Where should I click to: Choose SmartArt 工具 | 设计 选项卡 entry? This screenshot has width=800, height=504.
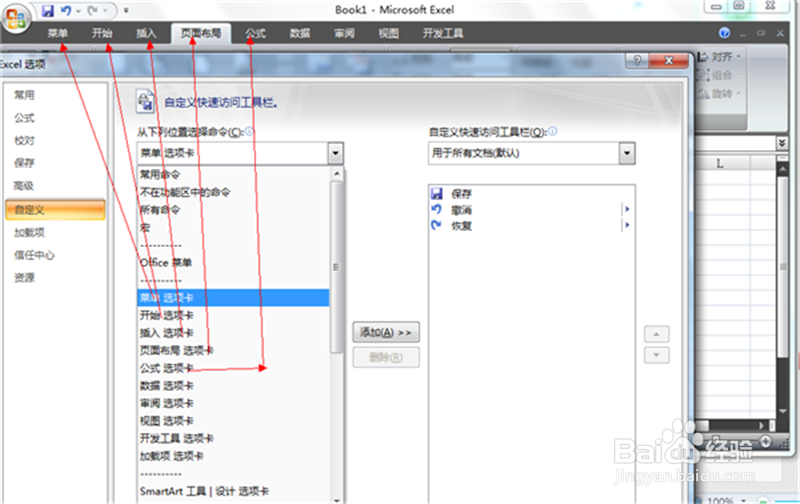click(234, 491)
